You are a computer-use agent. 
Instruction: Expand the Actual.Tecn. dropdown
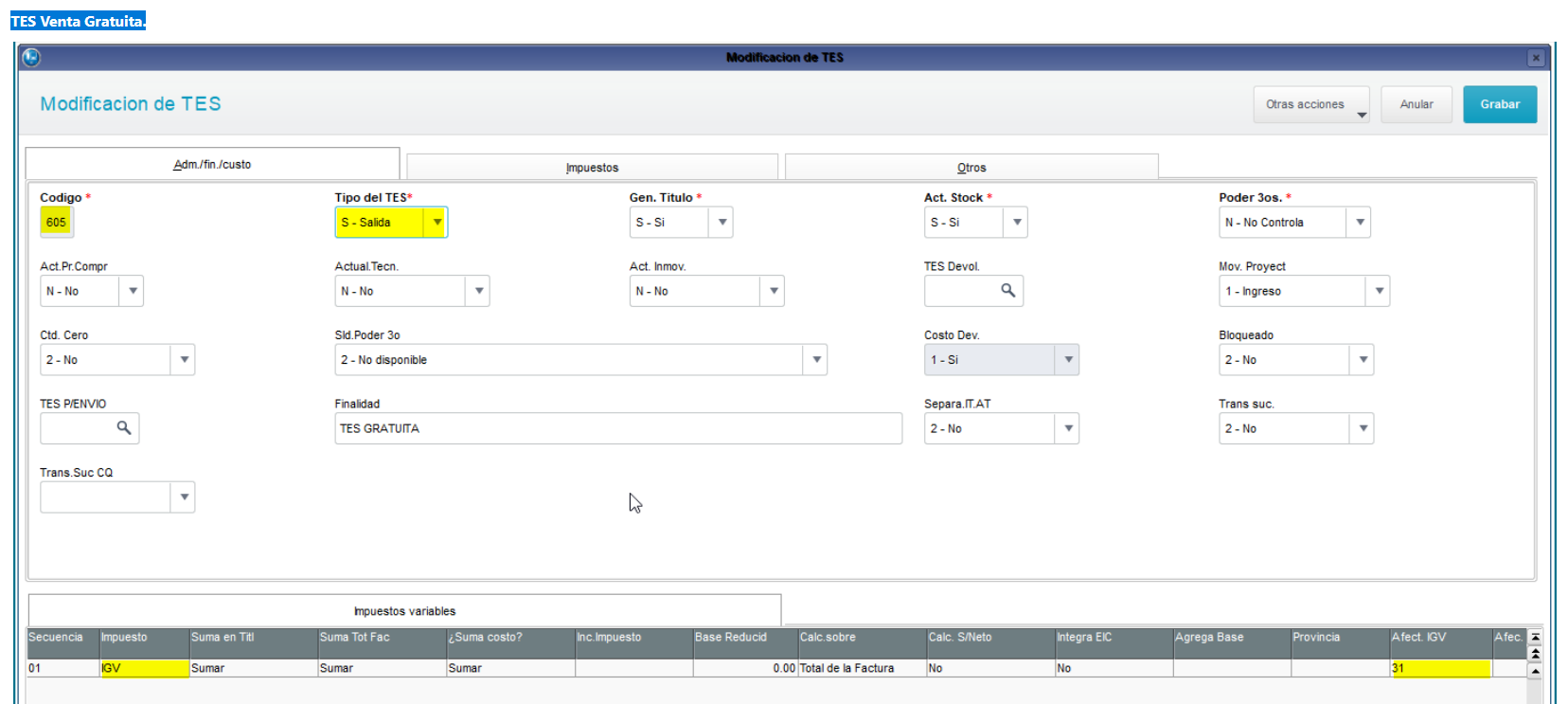(479, 291)
